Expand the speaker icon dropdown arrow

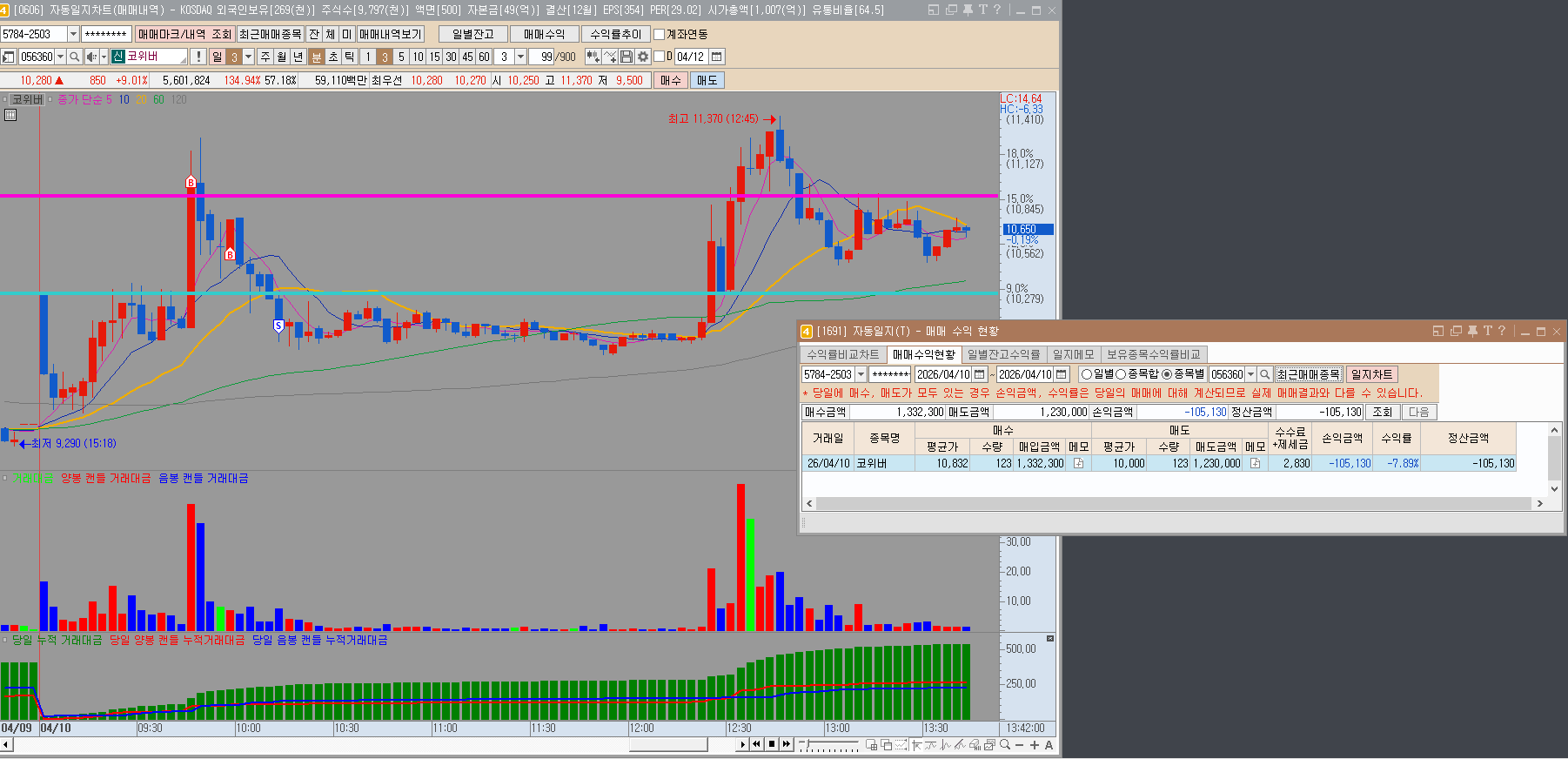click(104, 57)
